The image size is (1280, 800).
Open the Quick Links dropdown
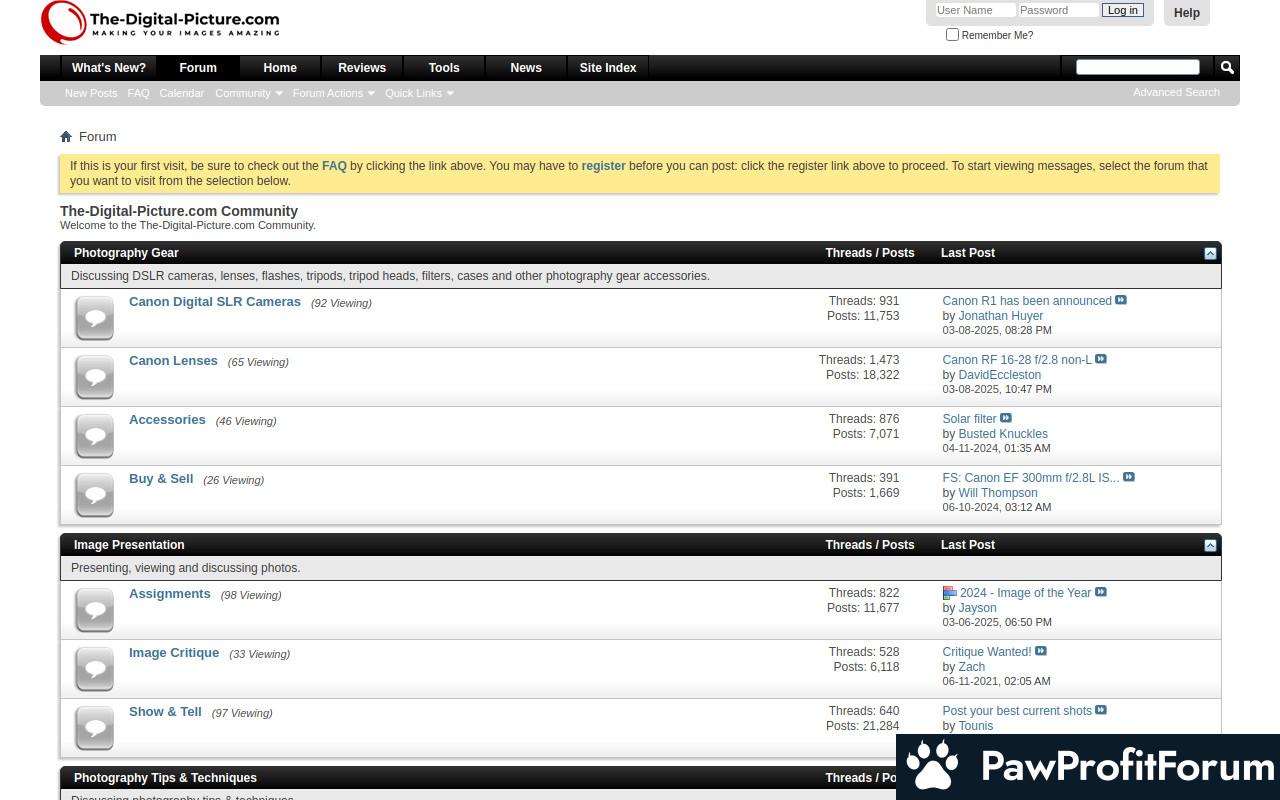coord(419,93)
